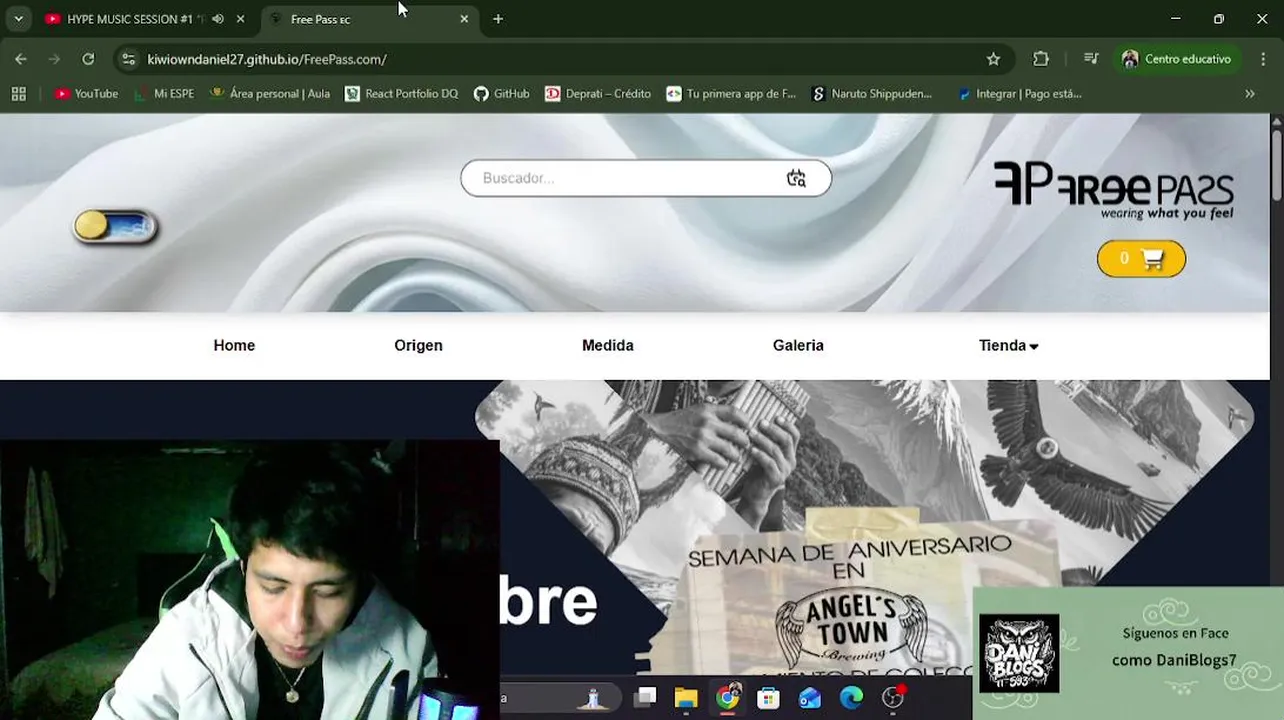1284x720 pixels.
Task: Open GitHub bookmark
Action: [x=501, y=94]
